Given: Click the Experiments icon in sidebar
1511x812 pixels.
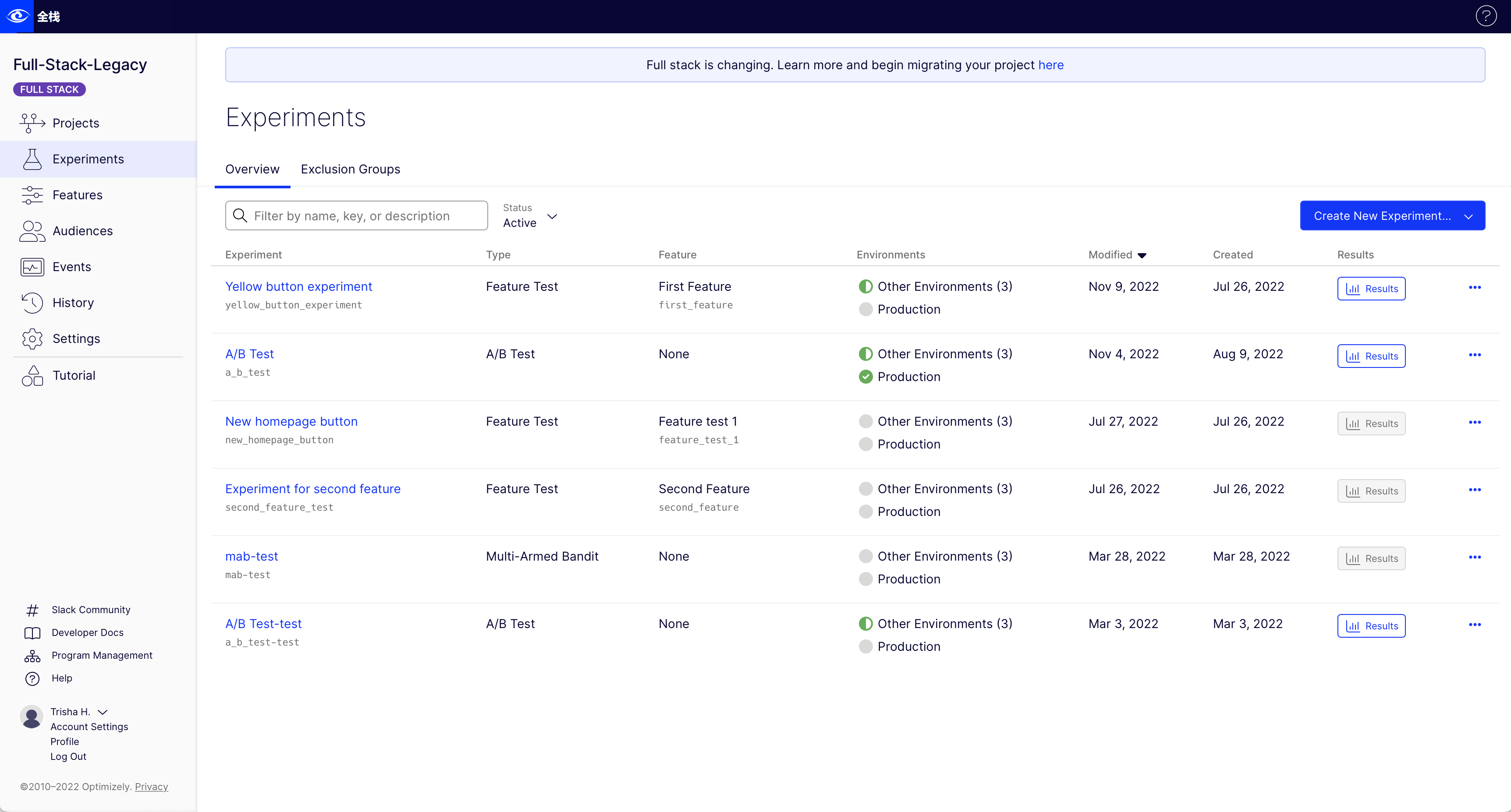Looking at the screenshot, I should [32, 158].
